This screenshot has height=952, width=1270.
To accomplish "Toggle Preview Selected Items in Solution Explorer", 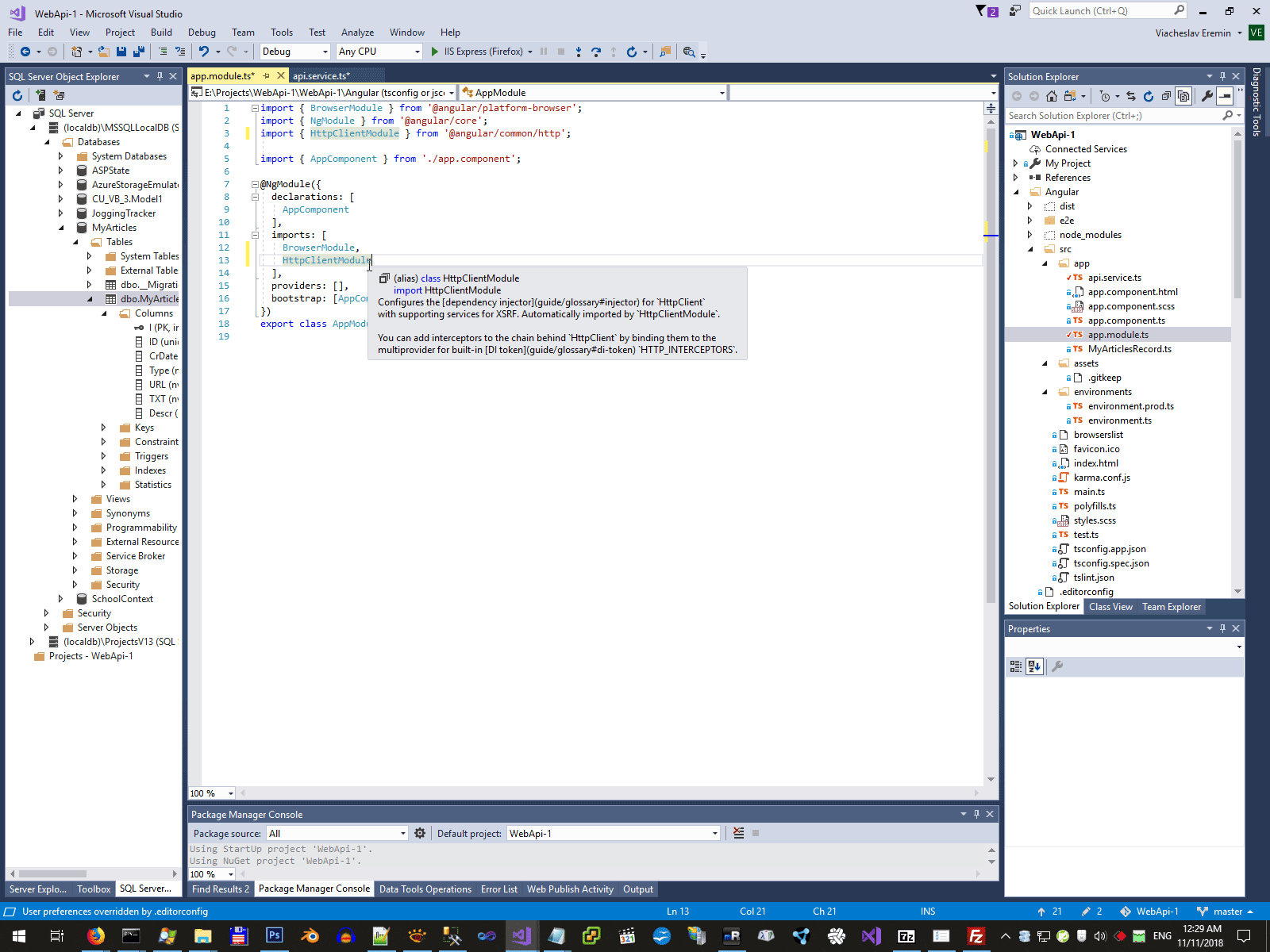I will pos(1225,96).
